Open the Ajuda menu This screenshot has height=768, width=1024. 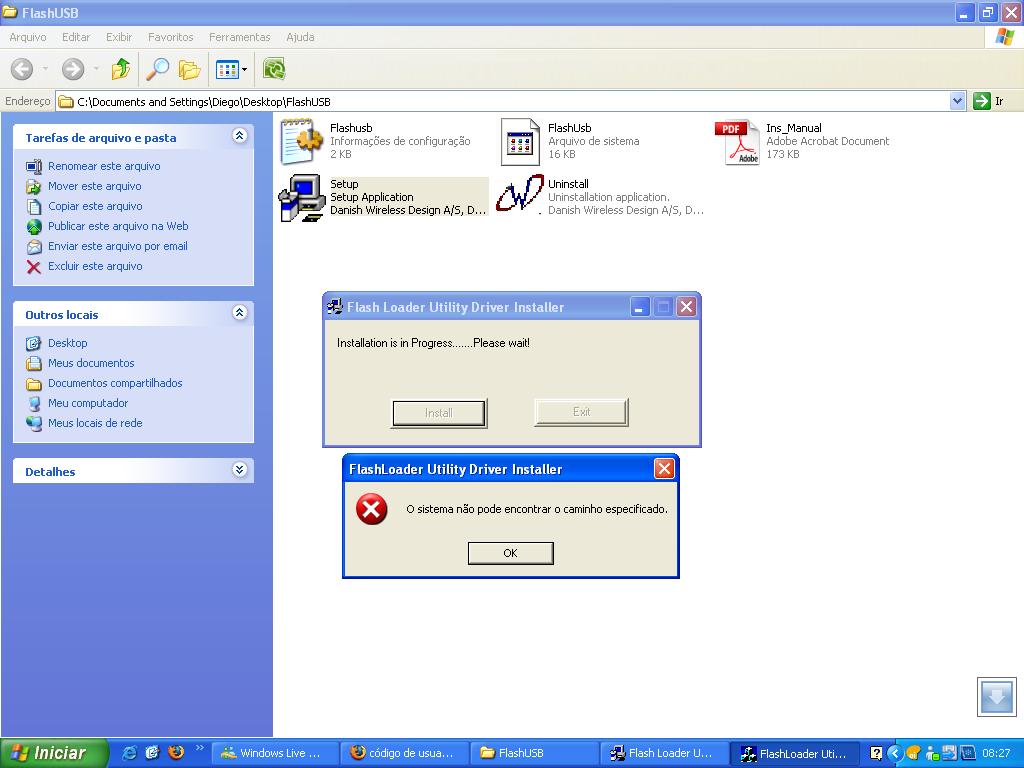(300, 37)
